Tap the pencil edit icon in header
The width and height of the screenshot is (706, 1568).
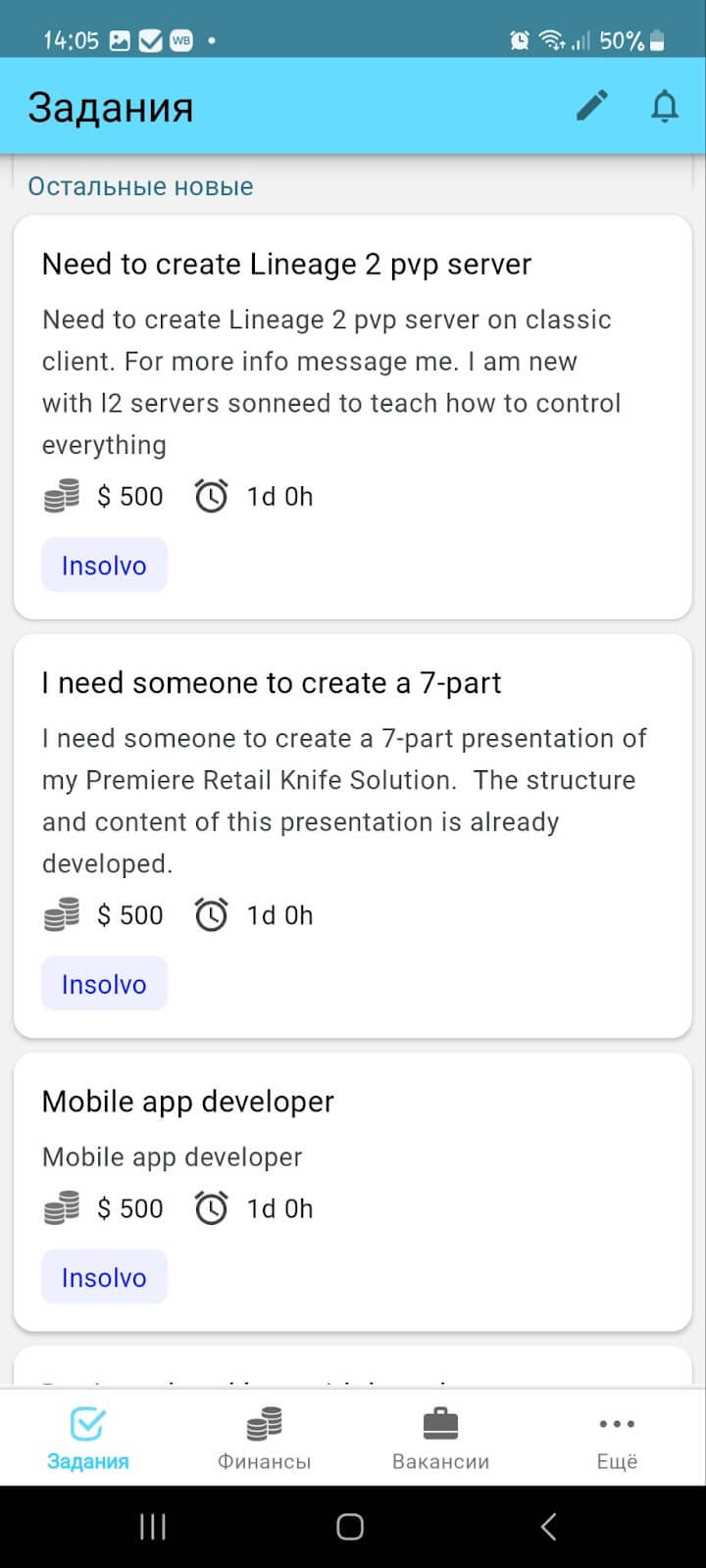(592, 106)
